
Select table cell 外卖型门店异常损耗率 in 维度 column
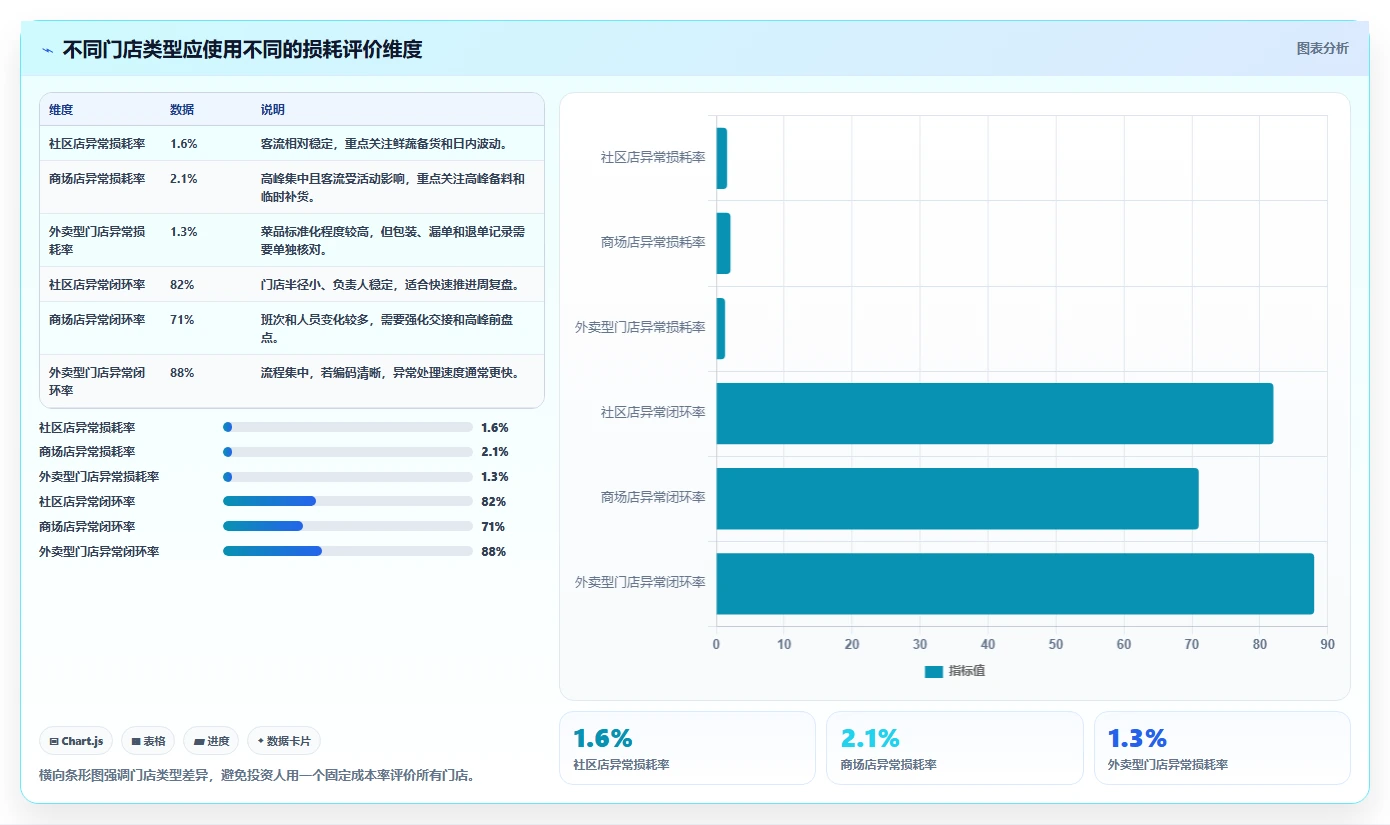tap(97, 240)
